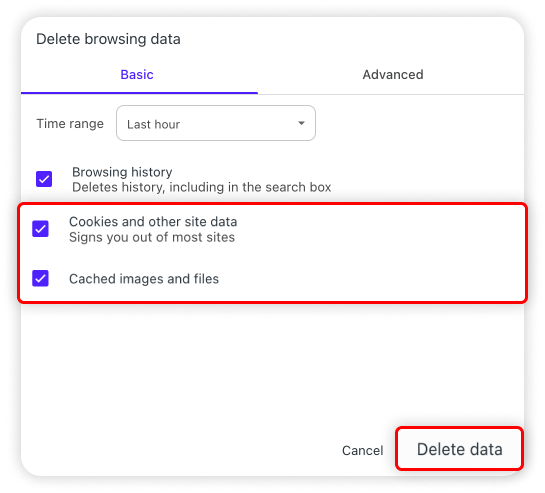Click the 'Time range' label
Image resolution: width=545 pixels, height=493 pixels.
tap(70, 124)
